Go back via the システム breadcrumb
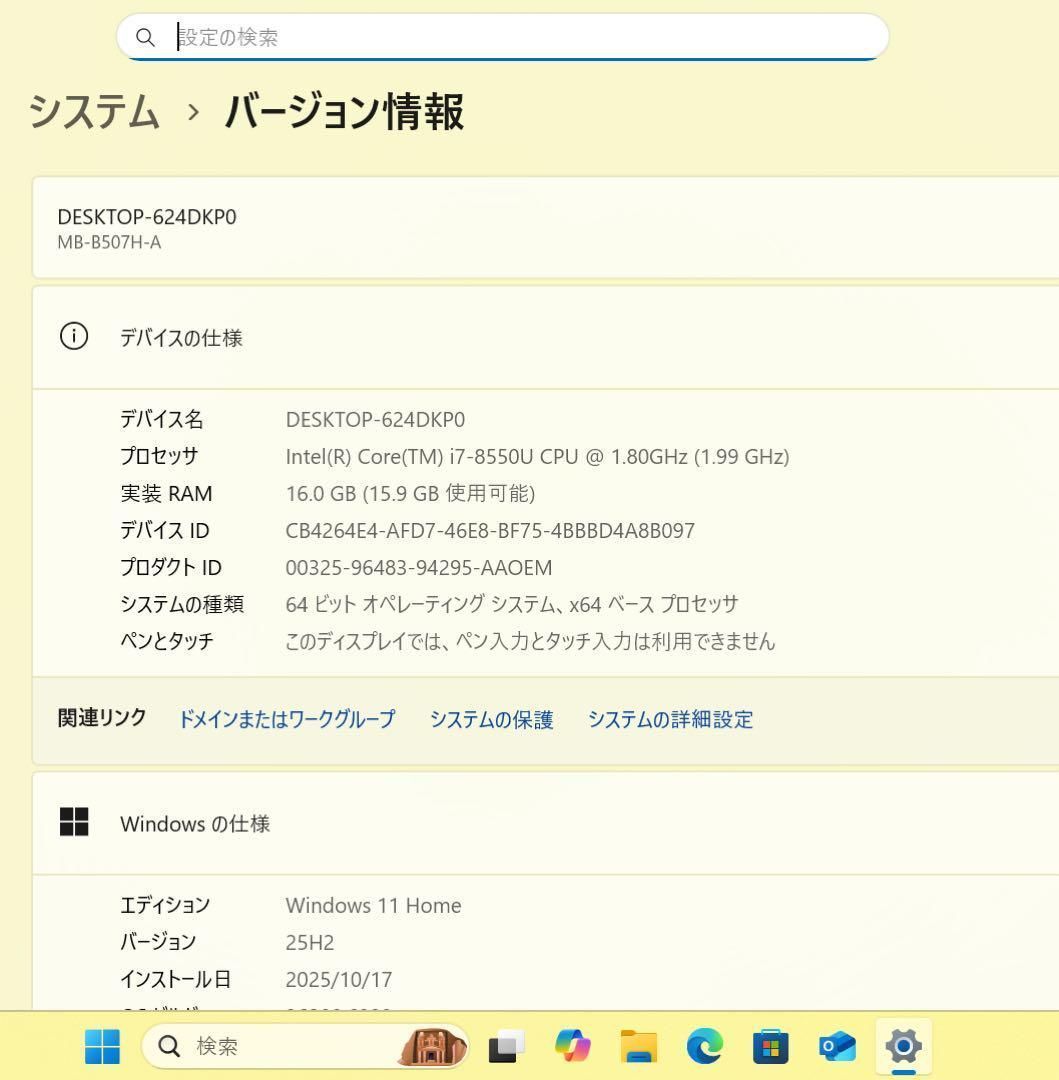 (95, 112)
